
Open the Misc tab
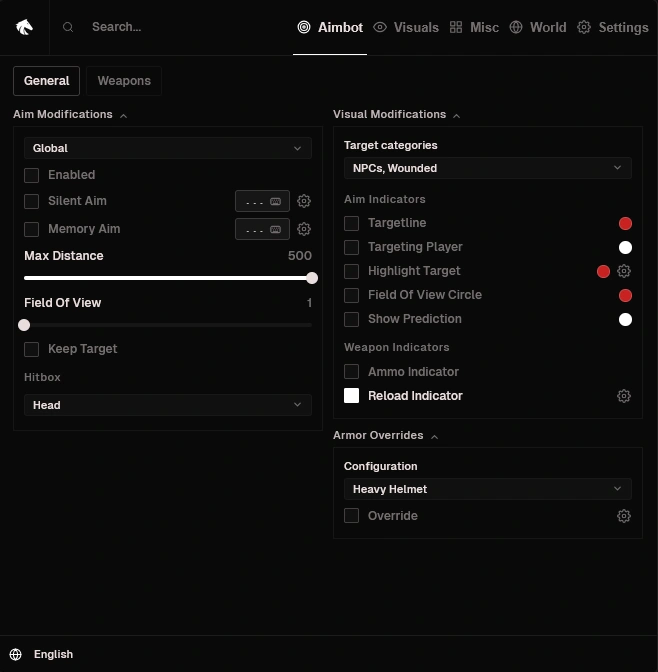(474, 27)
